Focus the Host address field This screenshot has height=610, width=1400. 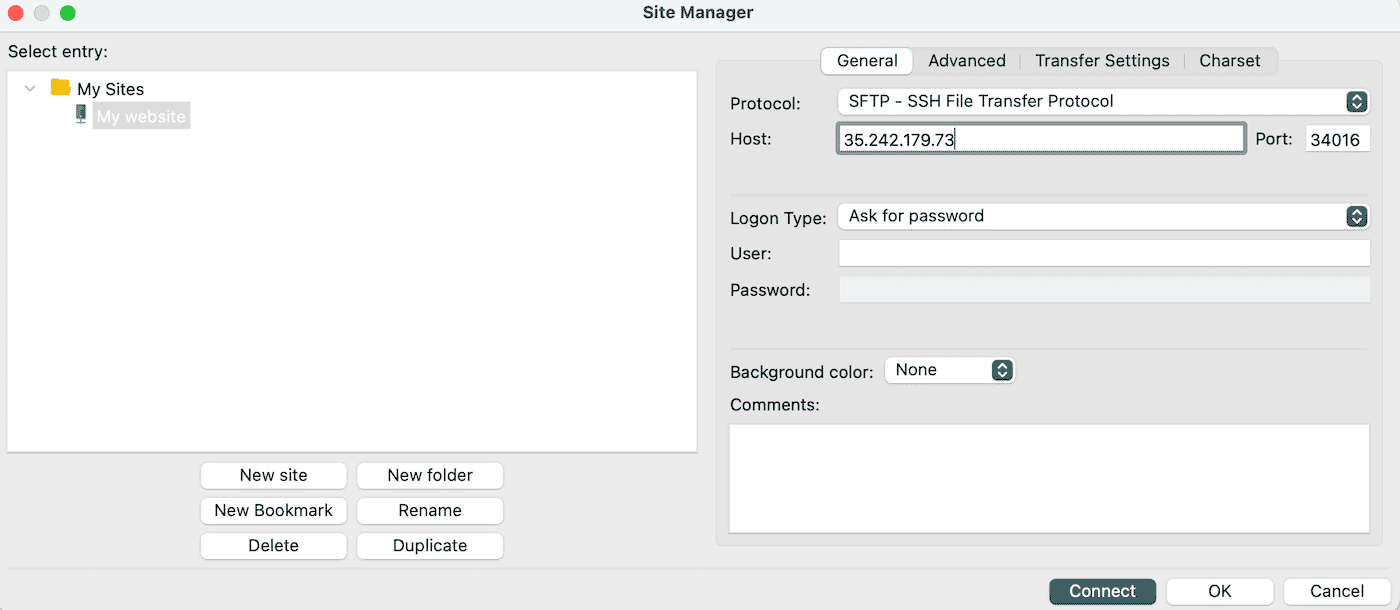[1040, 139]
